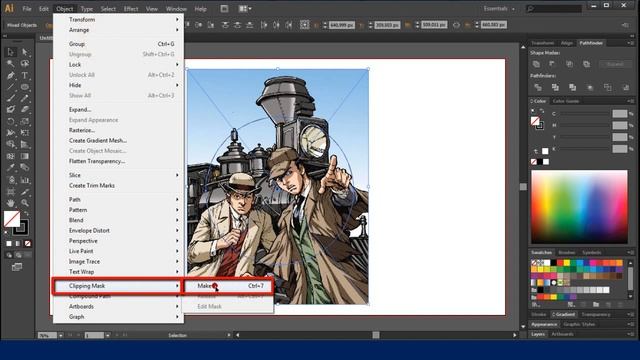The width and height of the screenshot is (640, 360).
Task: Select the Magic Wand tool
Action: 11,64
